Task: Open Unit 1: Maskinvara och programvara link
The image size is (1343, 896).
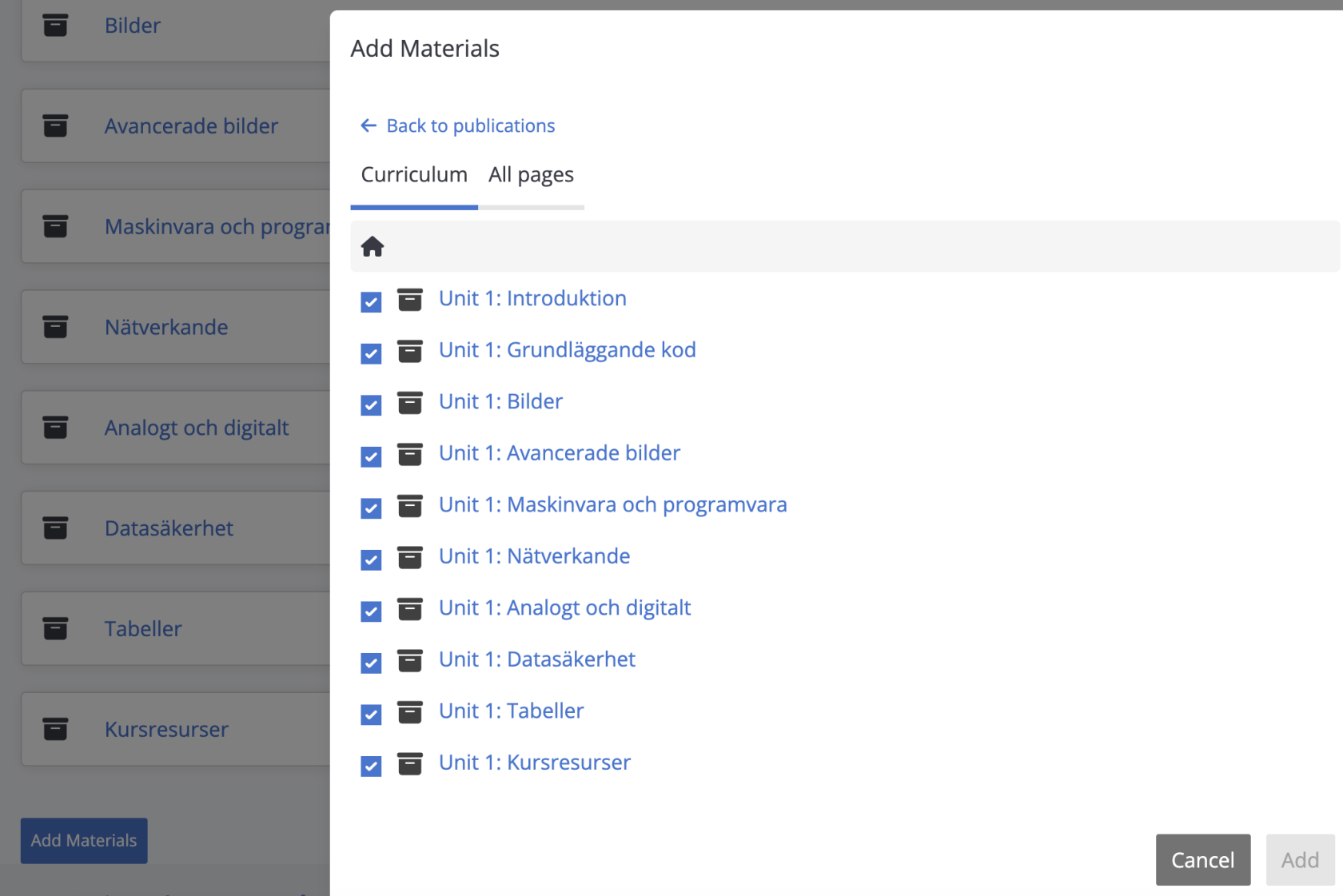Action: (x=613, y=504)
